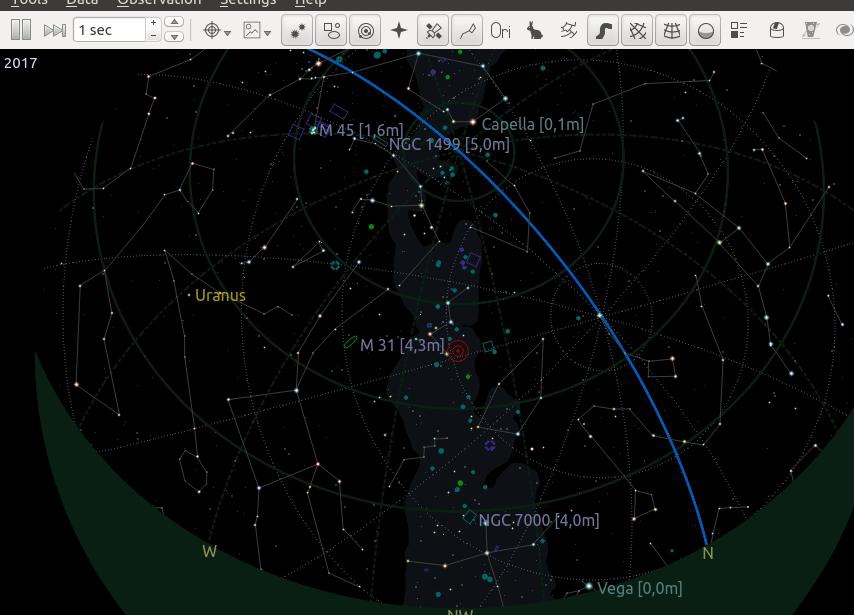Open the Settings menu
Viewport: 854px width, 615px height.
pos(248,3)
